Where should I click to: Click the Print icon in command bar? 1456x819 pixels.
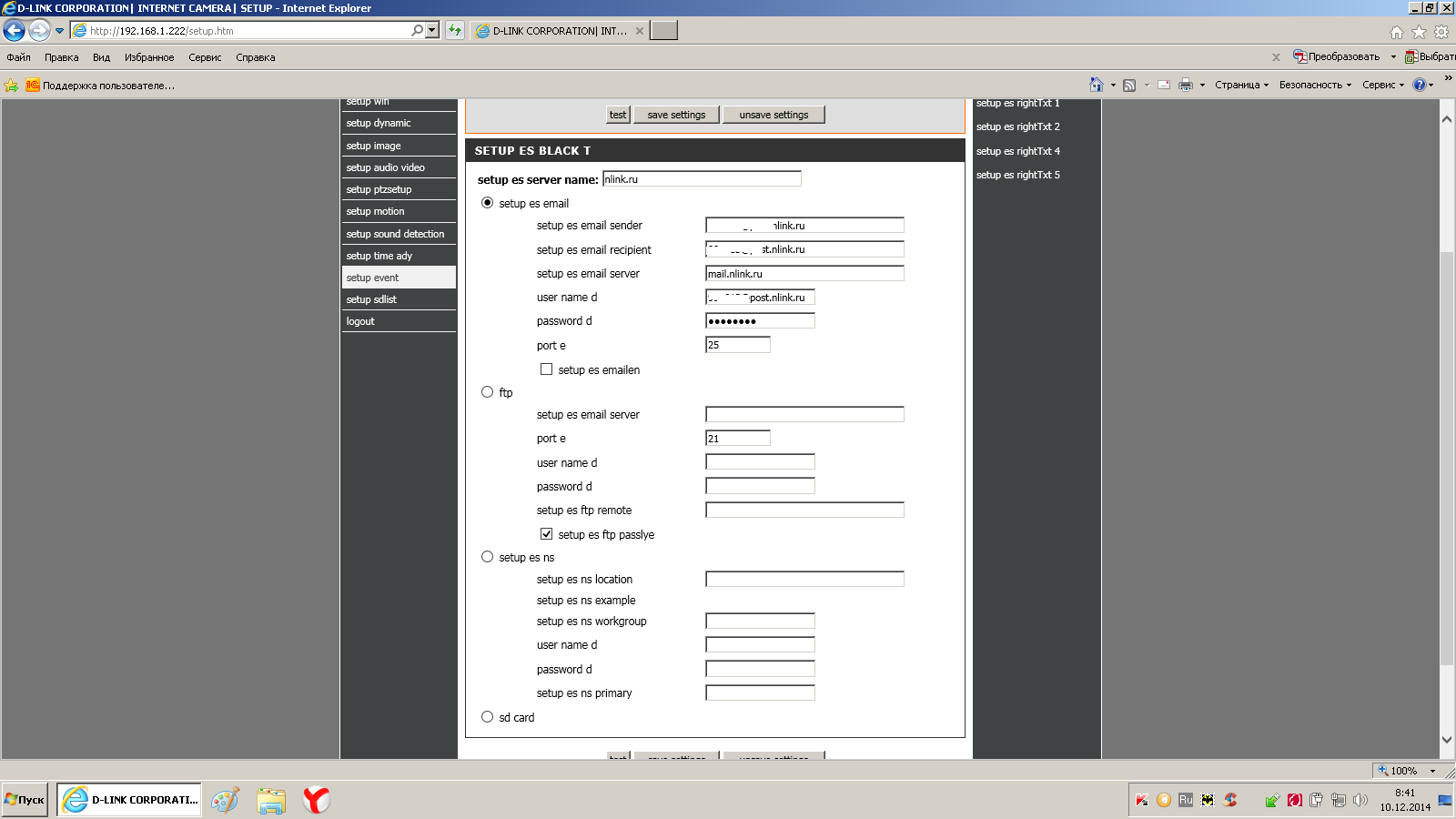click(1186, 85)
